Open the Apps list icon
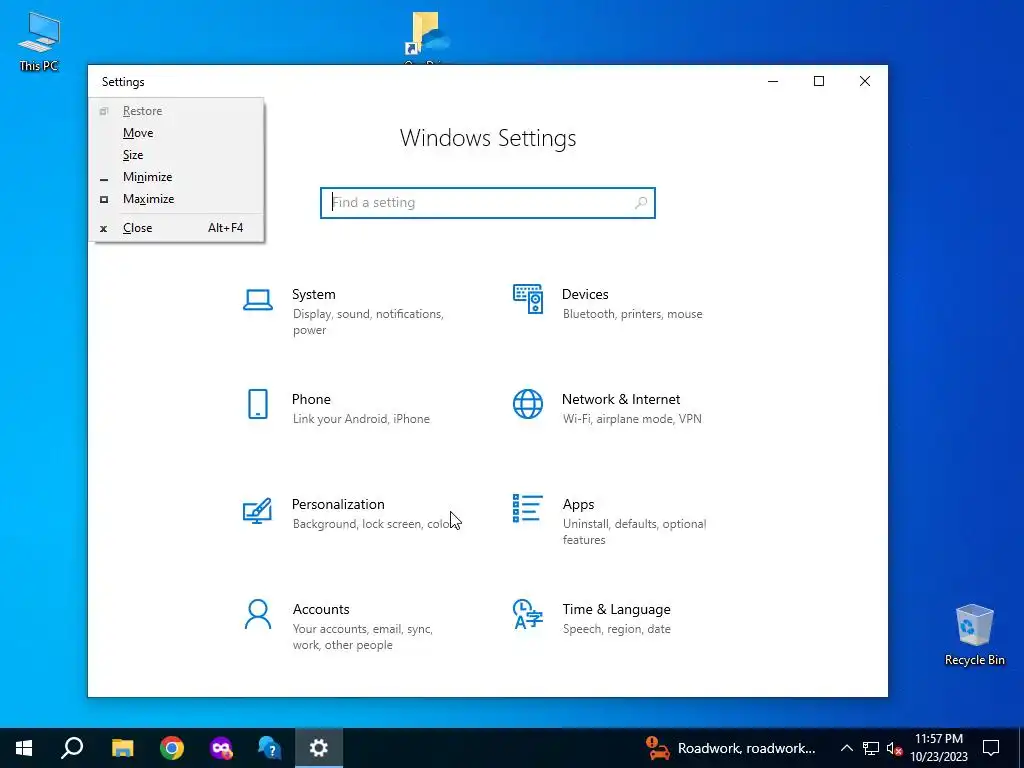Screen dimensions: 1024x768 (528, 508)
